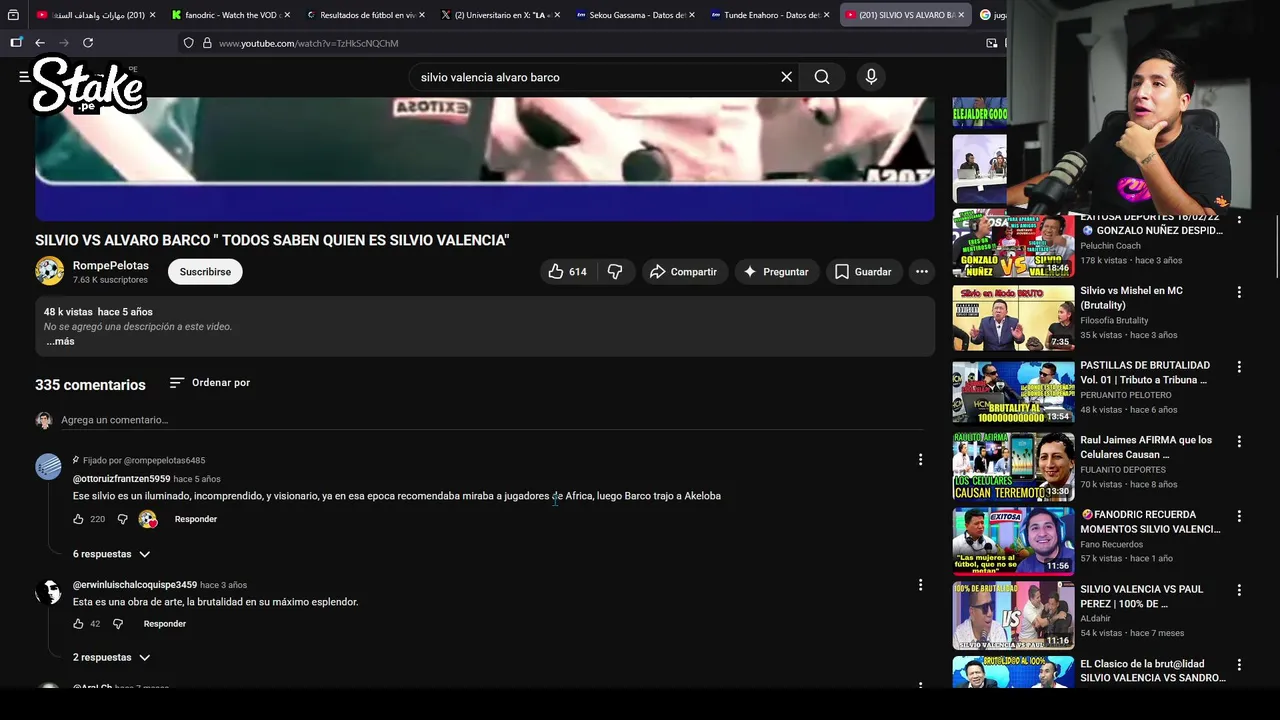The height and width of the screenshot is (720, 1280).
Task: Open SILVIO VALENCIA VS PAUL PEREZ thumbnail
Action: (x=1013, y=615)
